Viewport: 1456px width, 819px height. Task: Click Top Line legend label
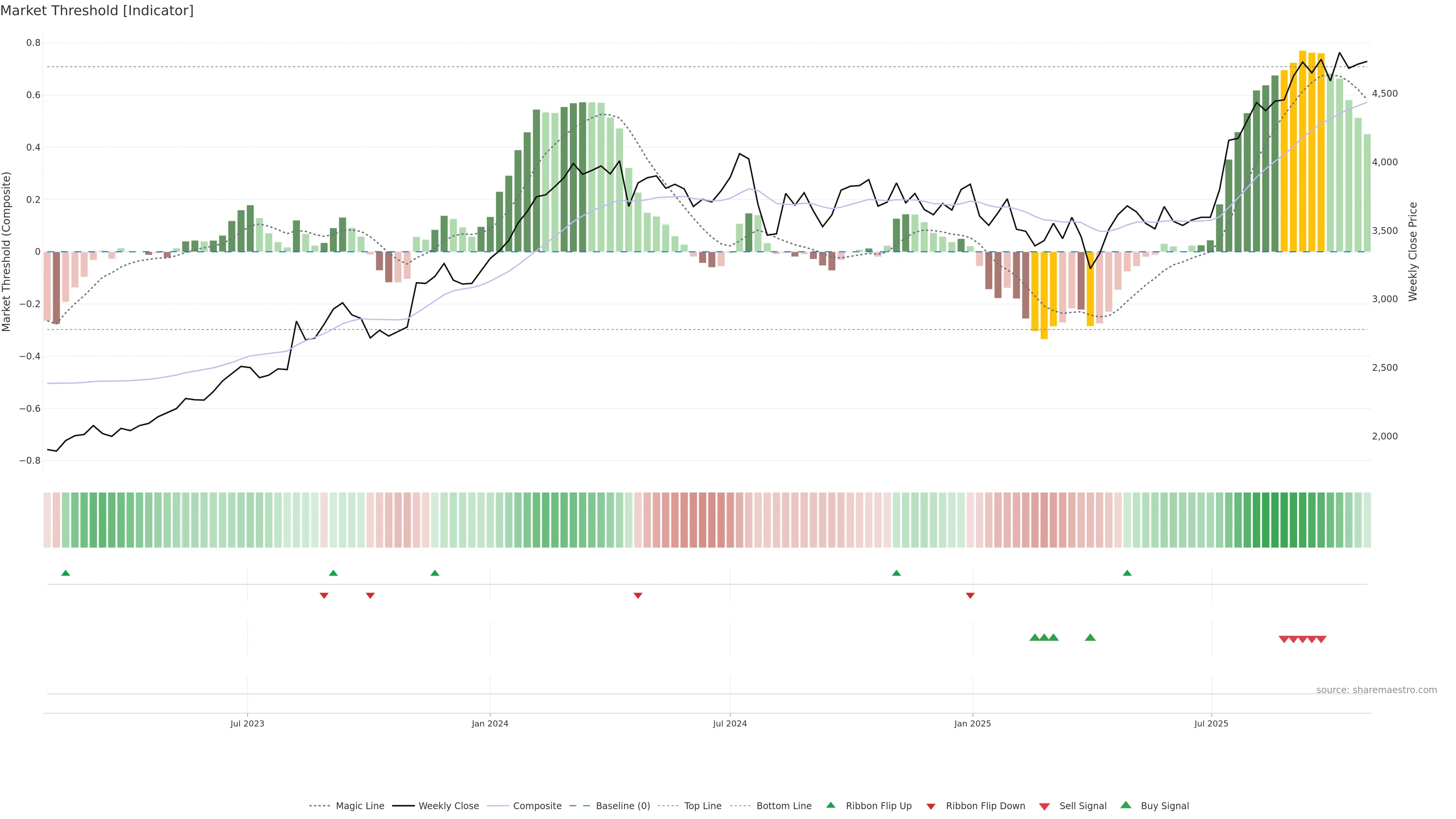(703, 806)
